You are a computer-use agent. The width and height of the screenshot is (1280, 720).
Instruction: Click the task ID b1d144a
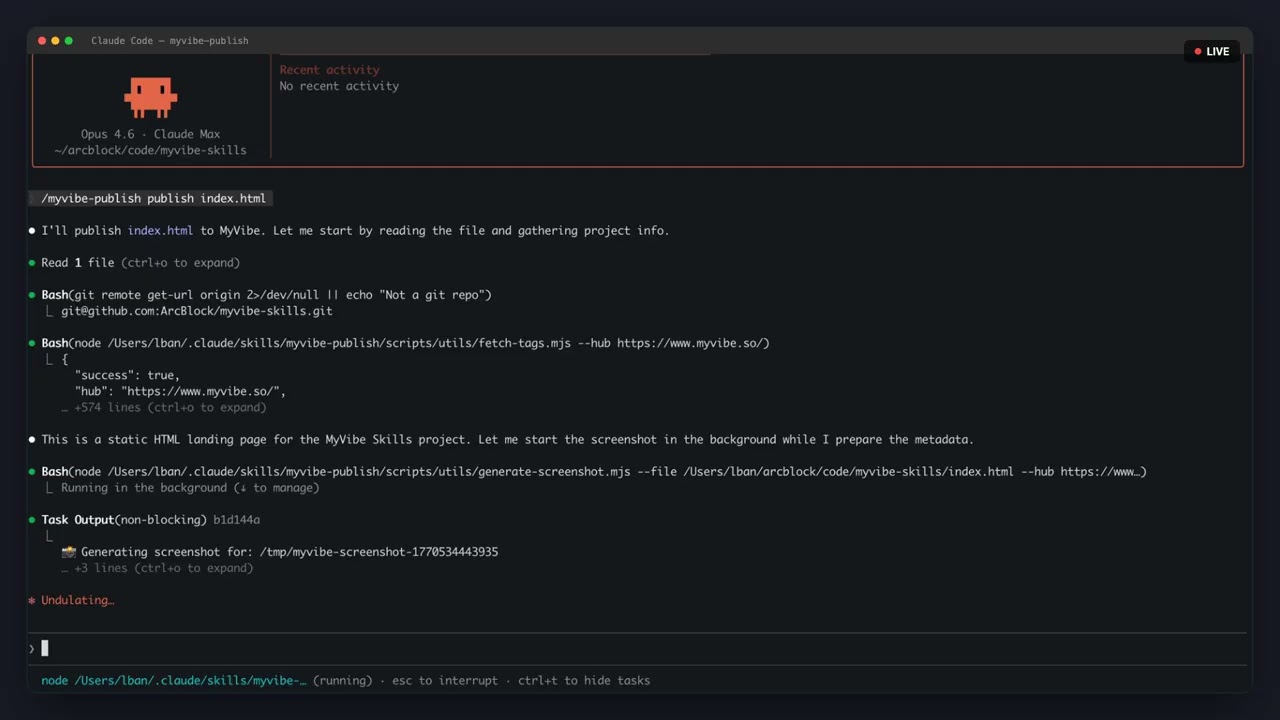point(237,520)
